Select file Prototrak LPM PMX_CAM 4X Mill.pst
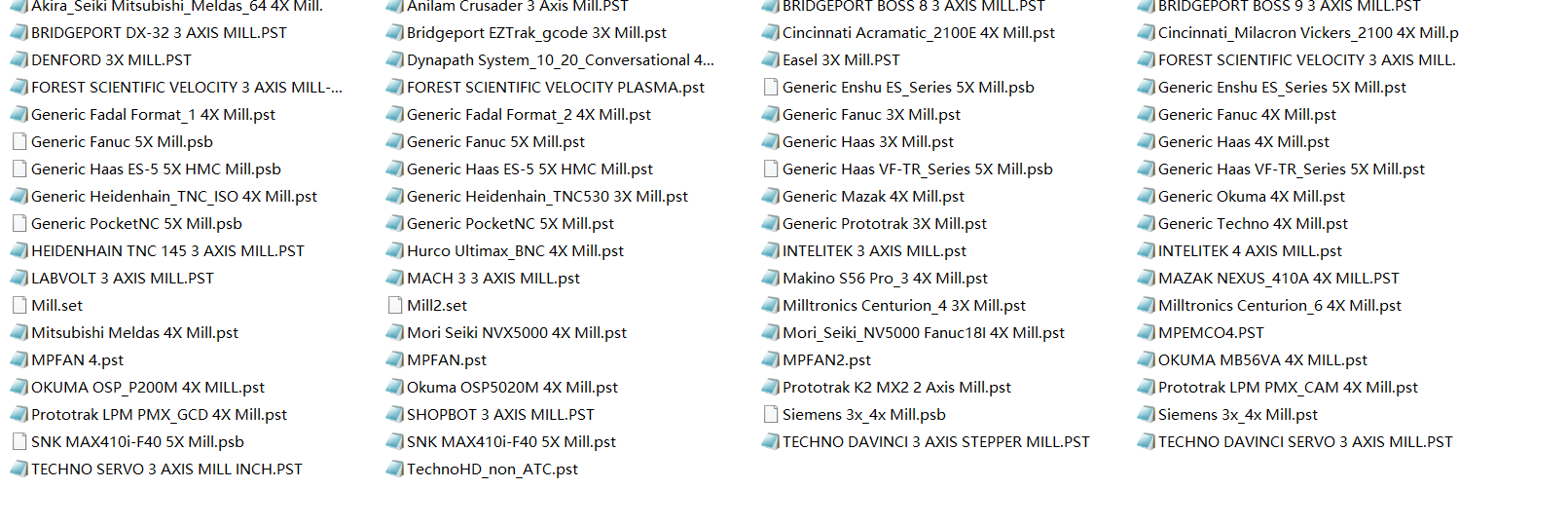Viewport: 1568px width, 526px height. coord(1288,387)
